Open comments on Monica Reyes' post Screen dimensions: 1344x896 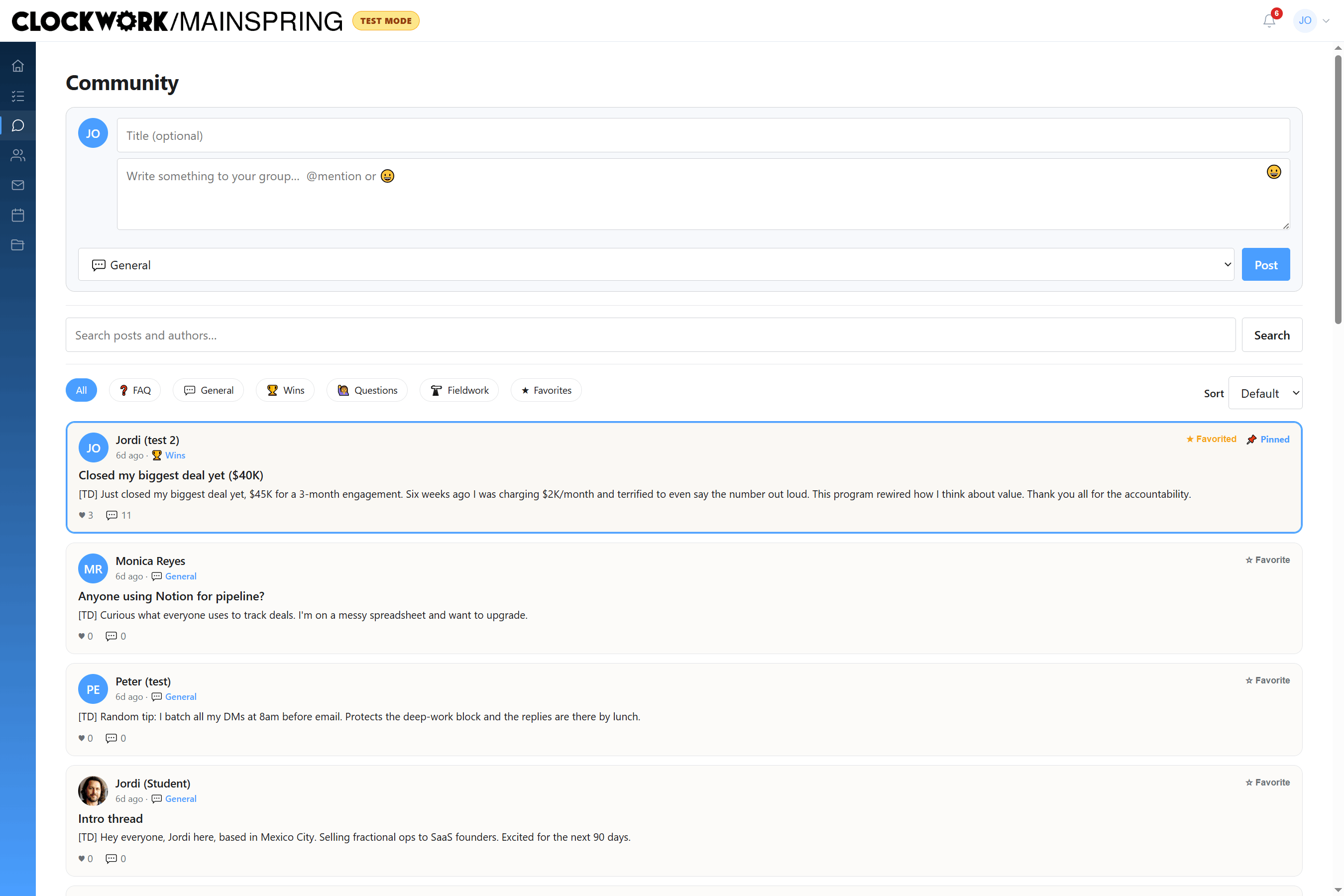[116, 636]
